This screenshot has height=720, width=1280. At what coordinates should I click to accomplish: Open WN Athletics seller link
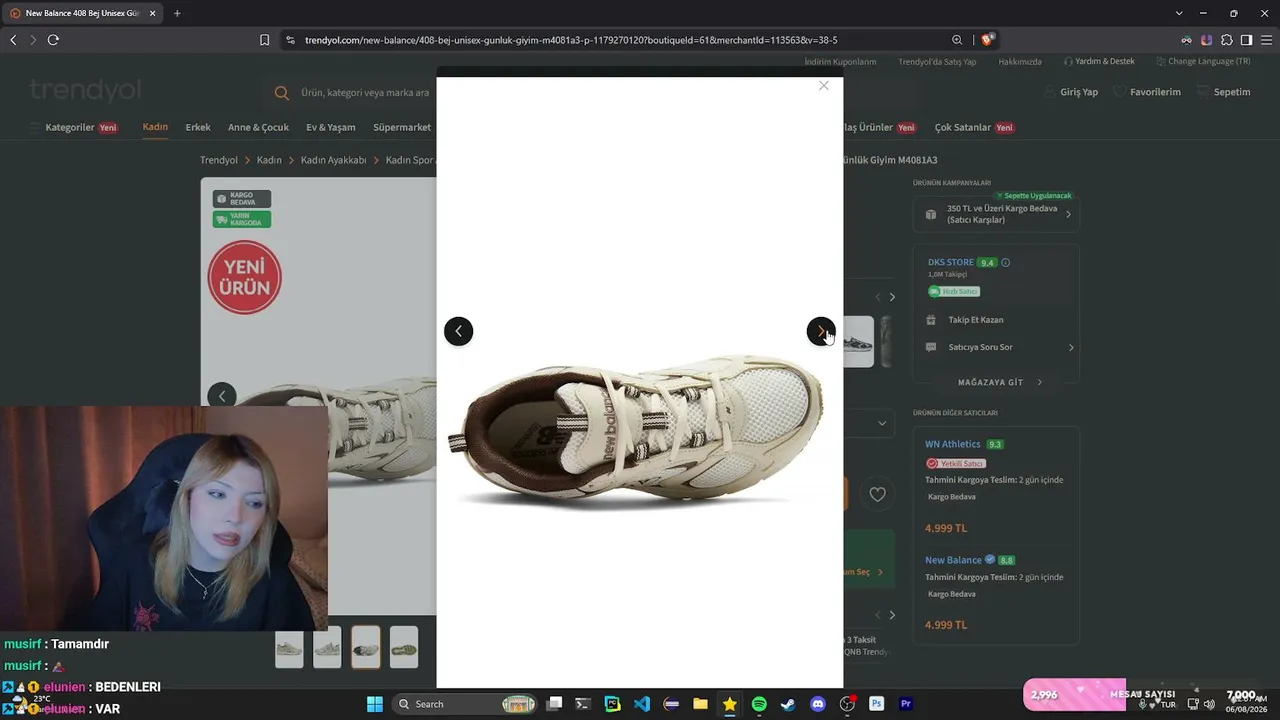(952, 444)
